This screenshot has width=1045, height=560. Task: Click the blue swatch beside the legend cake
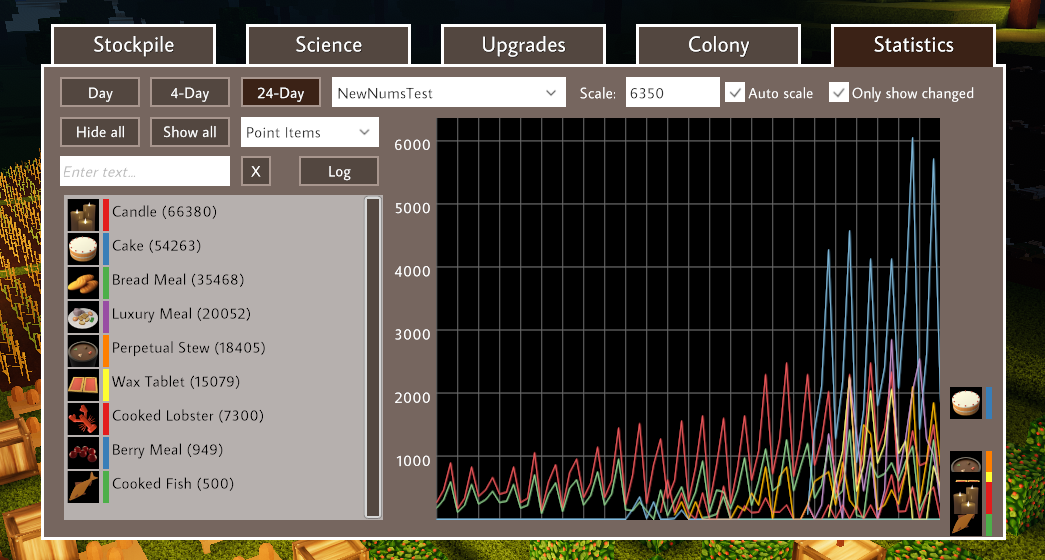click(988, 403)
